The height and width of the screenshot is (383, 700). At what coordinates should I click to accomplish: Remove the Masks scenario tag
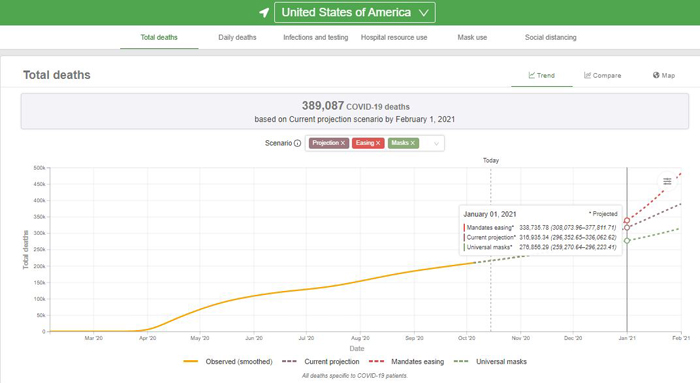coord(413,143)
